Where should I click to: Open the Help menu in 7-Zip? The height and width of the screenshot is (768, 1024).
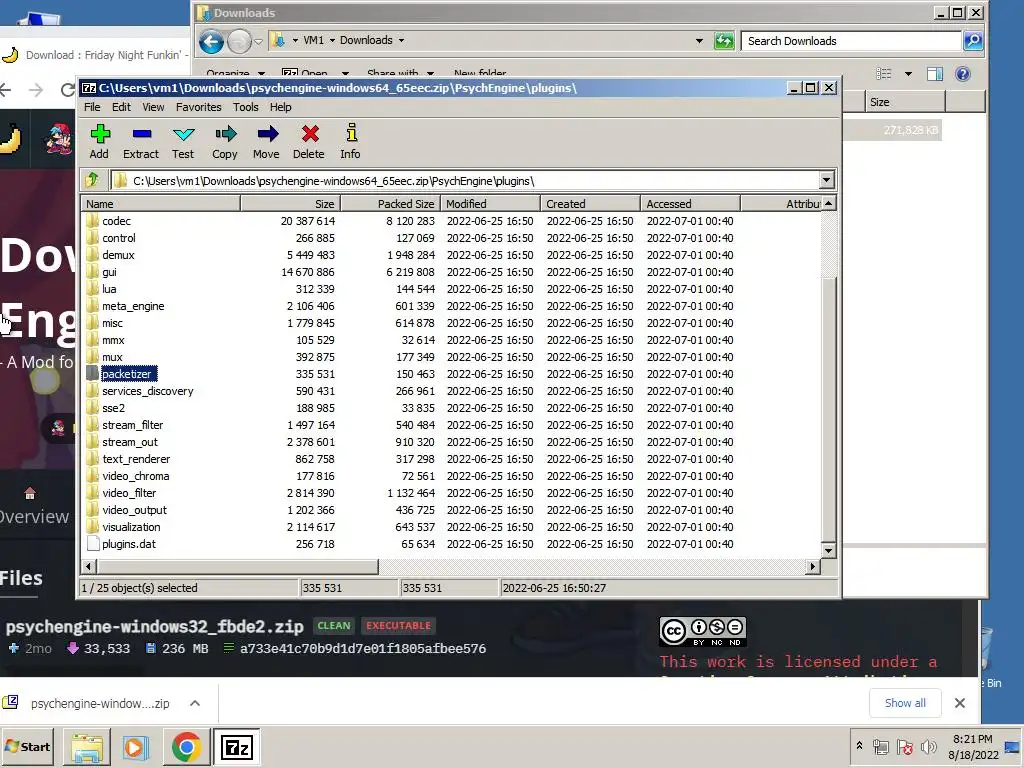tap(280, 107)
